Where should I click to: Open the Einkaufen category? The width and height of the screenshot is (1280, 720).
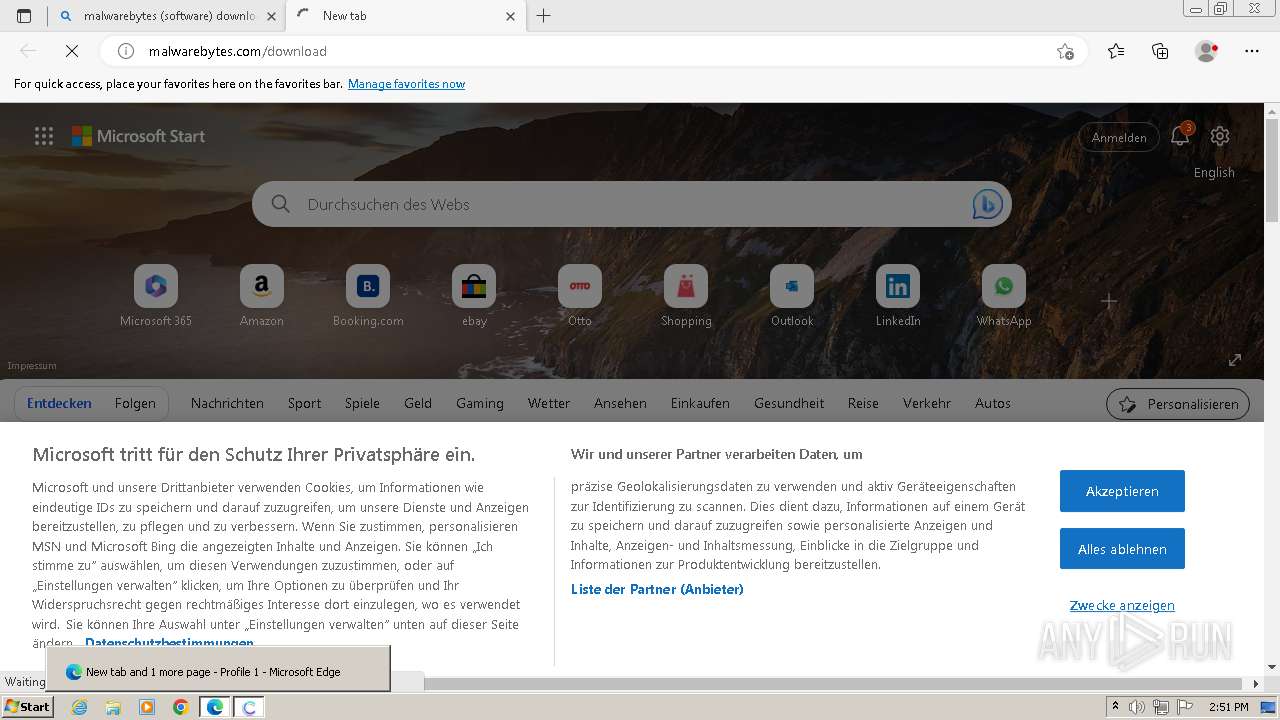[700, 403]
